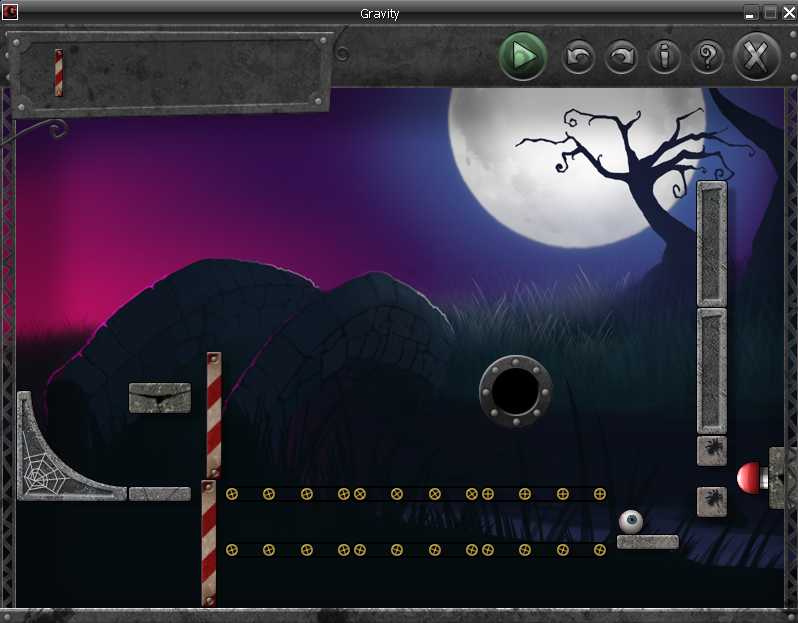798x623 pixels.
Task: Click the lower spider stone block
Action: (711, 501)
